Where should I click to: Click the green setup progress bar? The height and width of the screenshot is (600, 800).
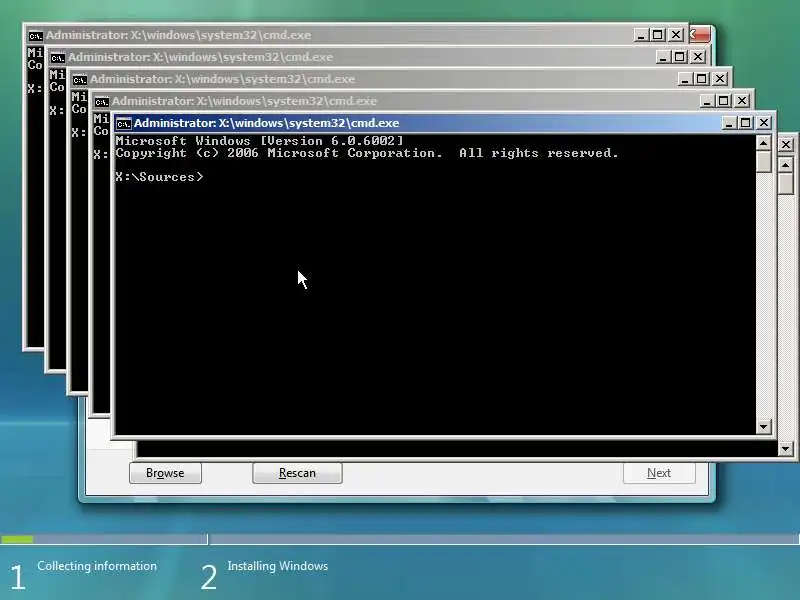(x=17, y=539)
